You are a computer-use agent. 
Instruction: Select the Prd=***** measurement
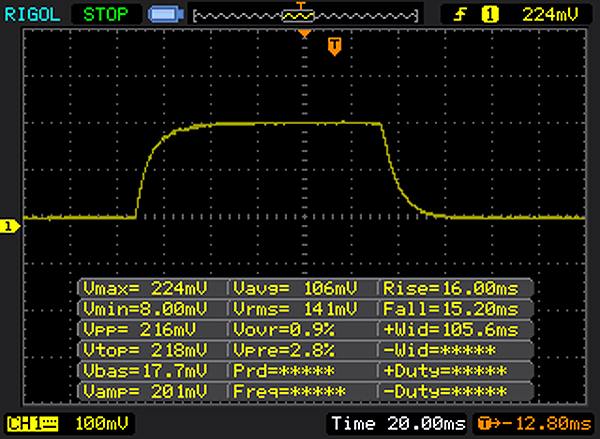pos(302,370)
